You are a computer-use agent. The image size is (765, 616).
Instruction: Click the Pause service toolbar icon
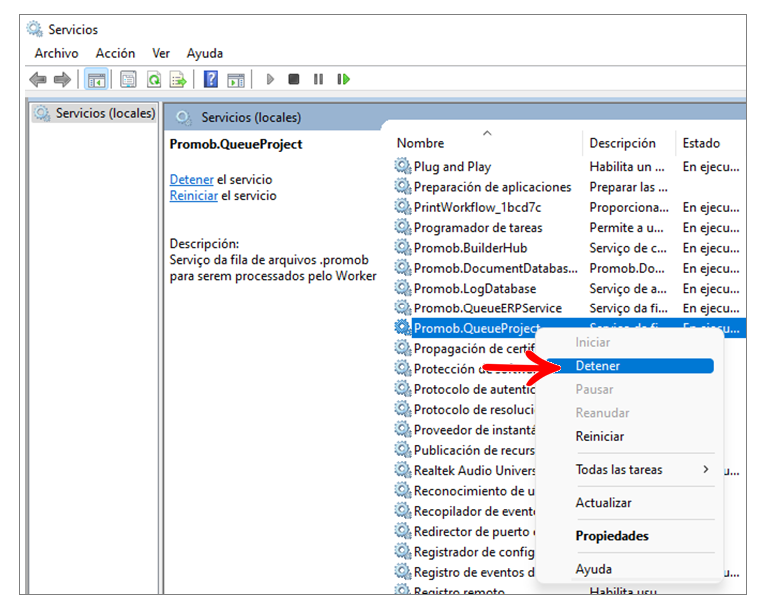pos(318,79)
